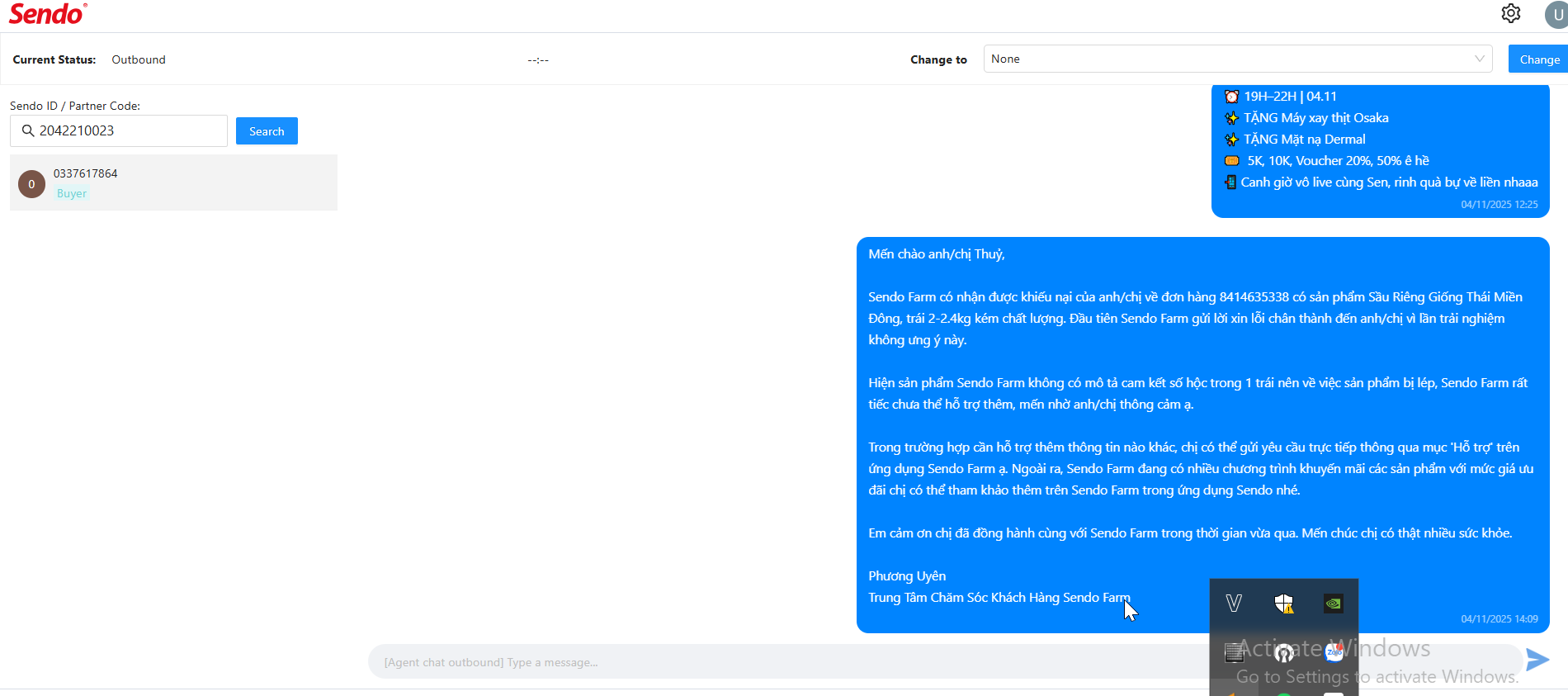Click the 'Change to' label
This screenshot has height=696, width=1568.
[x=938, y=59]
